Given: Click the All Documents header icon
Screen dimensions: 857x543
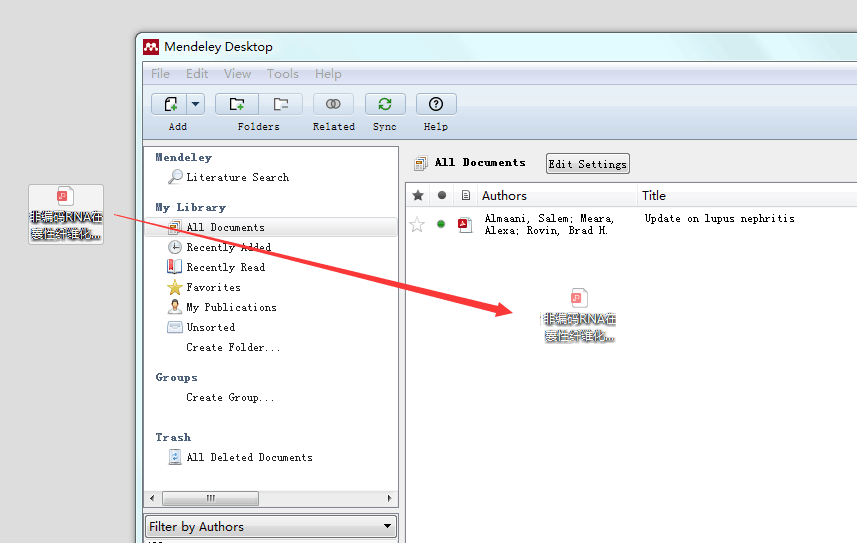Looking at the screenshot, I should [420, 163].
